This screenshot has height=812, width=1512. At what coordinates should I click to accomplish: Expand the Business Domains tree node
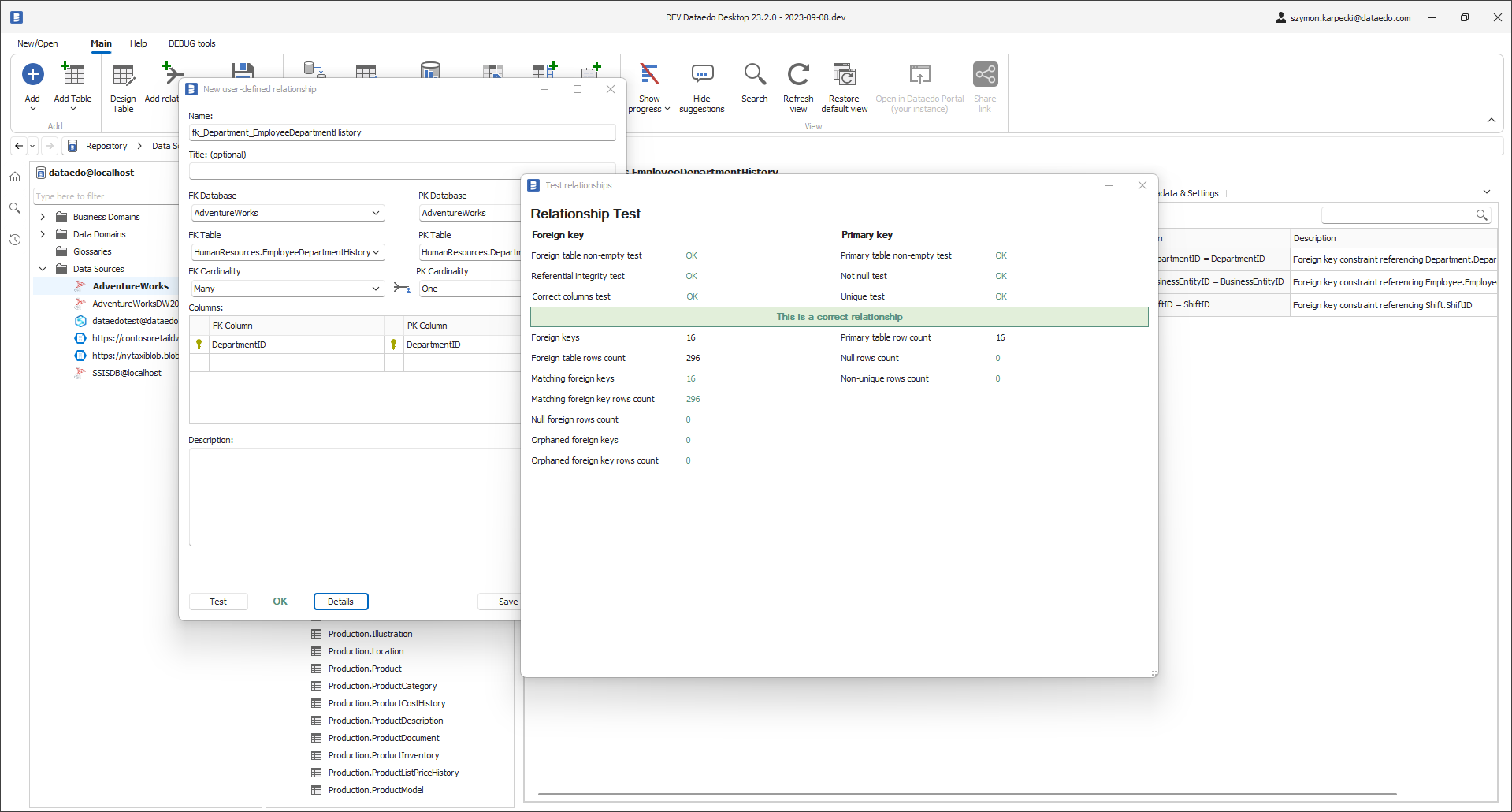tap(43, 217)
